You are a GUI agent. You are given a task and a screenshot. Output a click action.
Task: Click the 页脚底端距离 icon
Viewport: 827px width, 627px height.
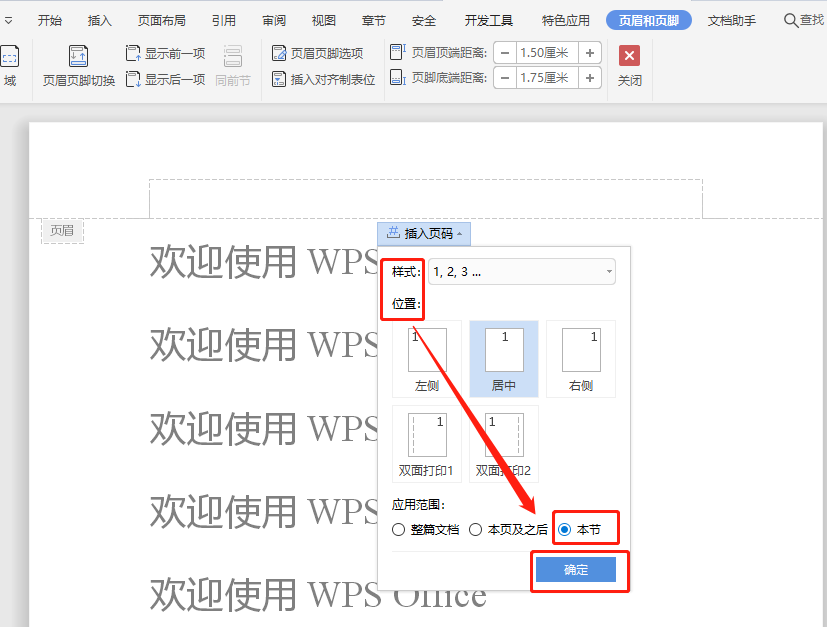click(x=397, y=78)
